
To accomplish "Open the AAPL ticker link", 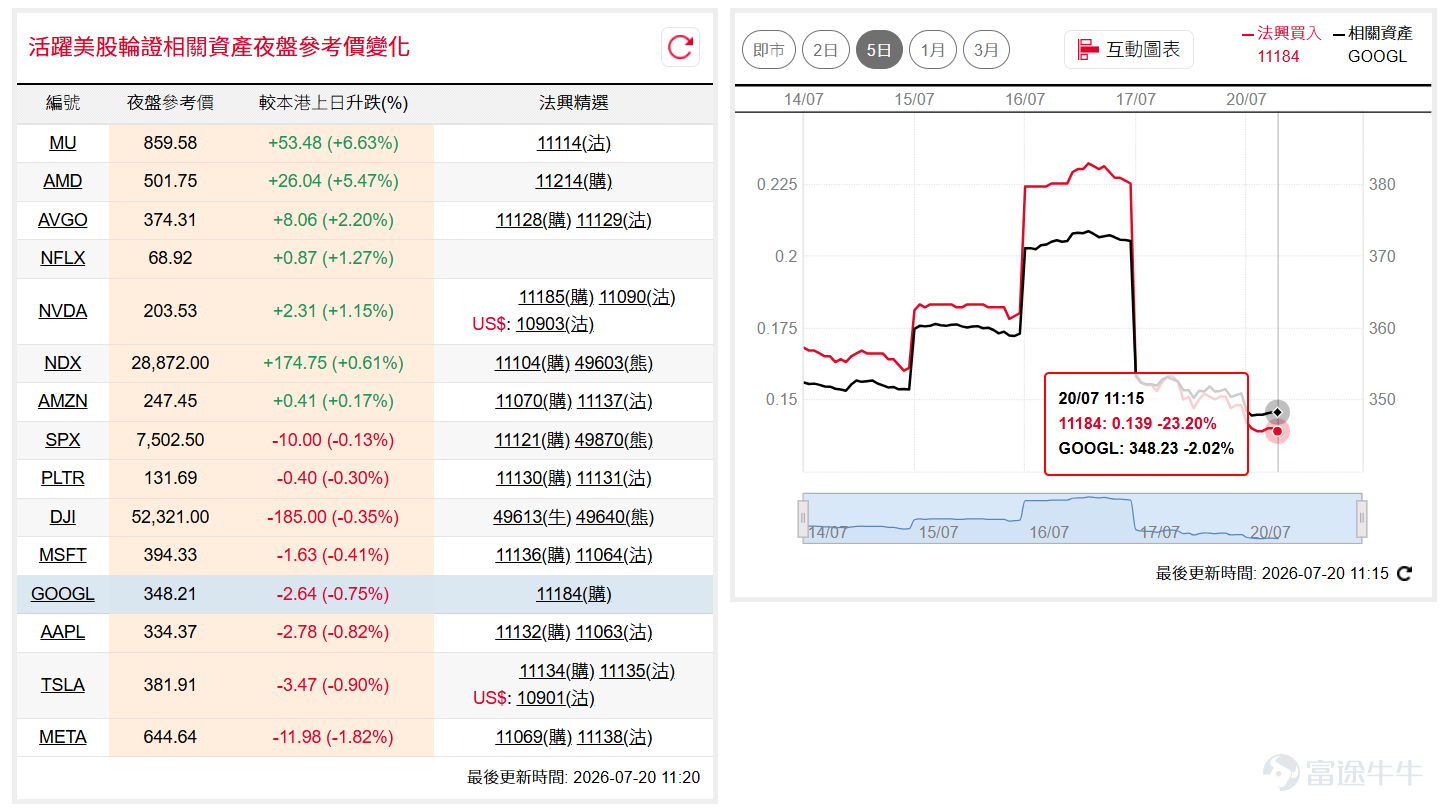I will [x=63, y=632].
